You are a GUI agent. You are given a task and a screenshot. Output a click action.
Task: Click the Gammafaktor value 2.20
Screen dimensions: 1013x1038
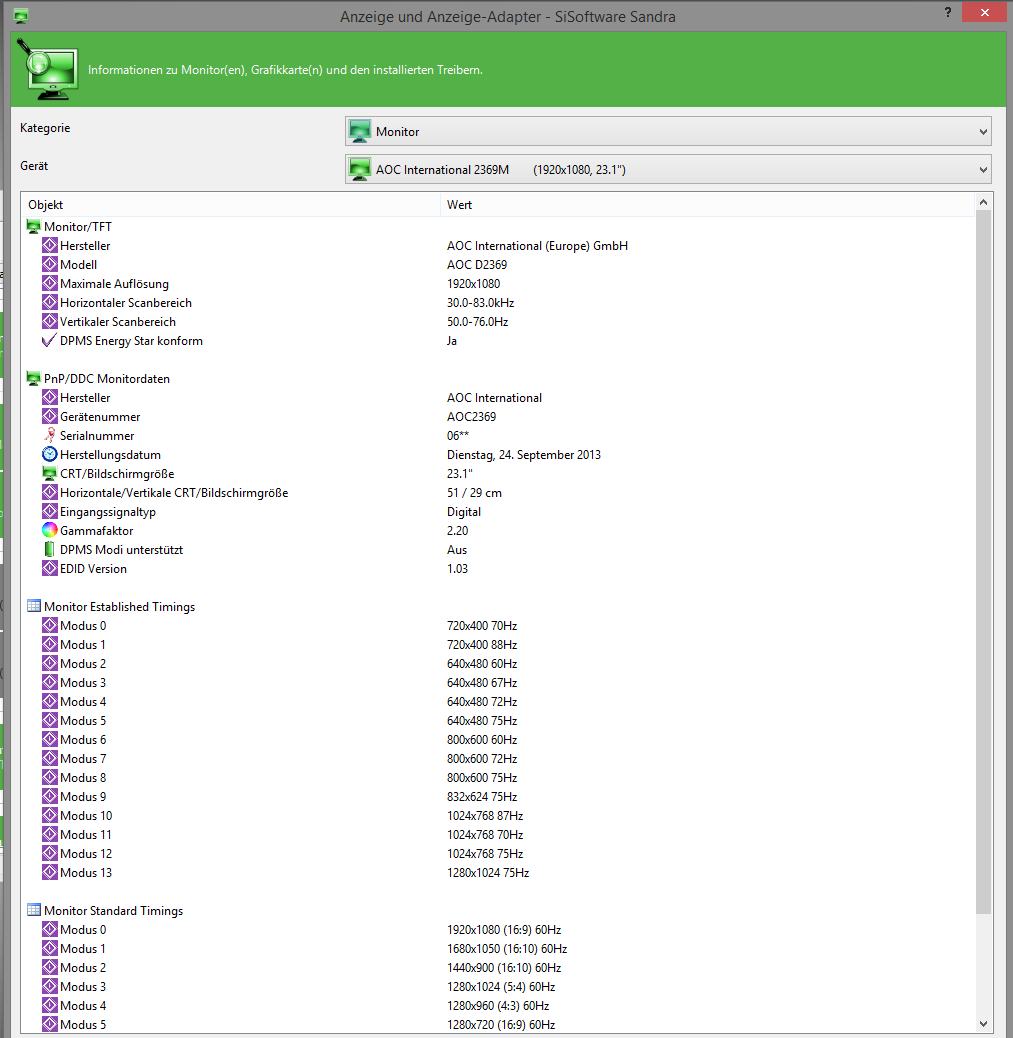[x=458, y=530]
